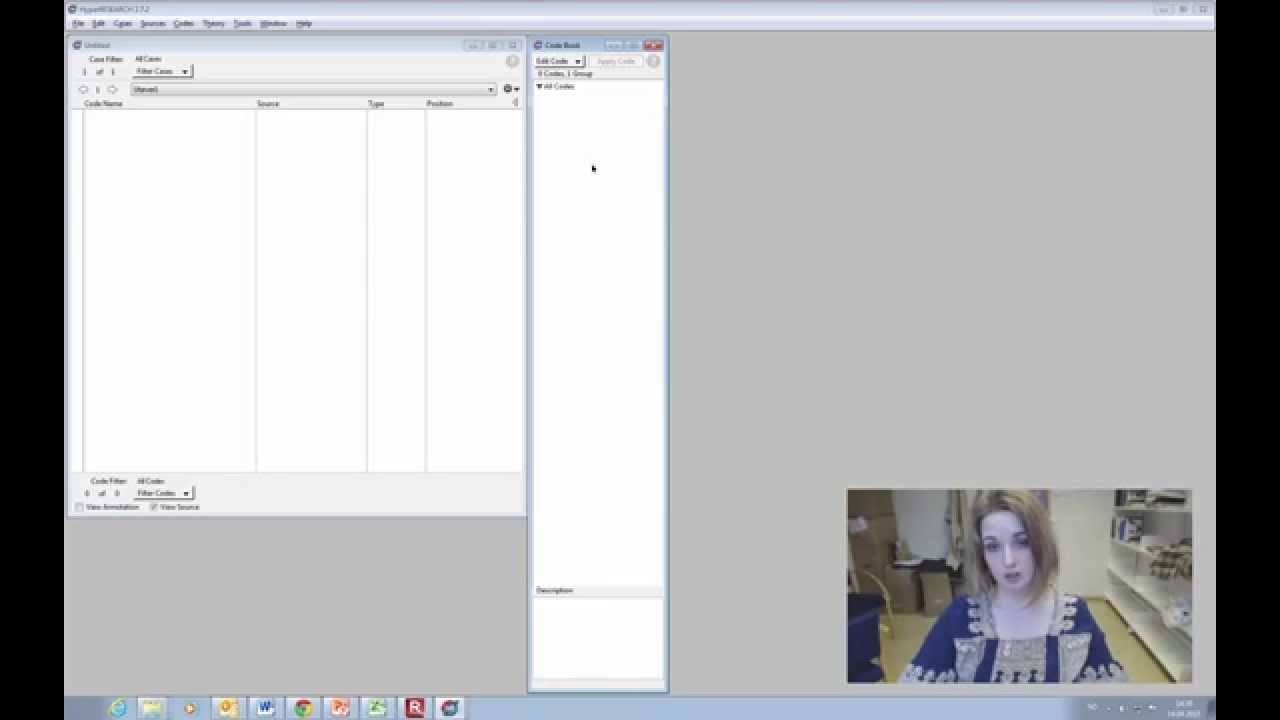Toggle the View Source checkbox

click(x=154, y=507)
